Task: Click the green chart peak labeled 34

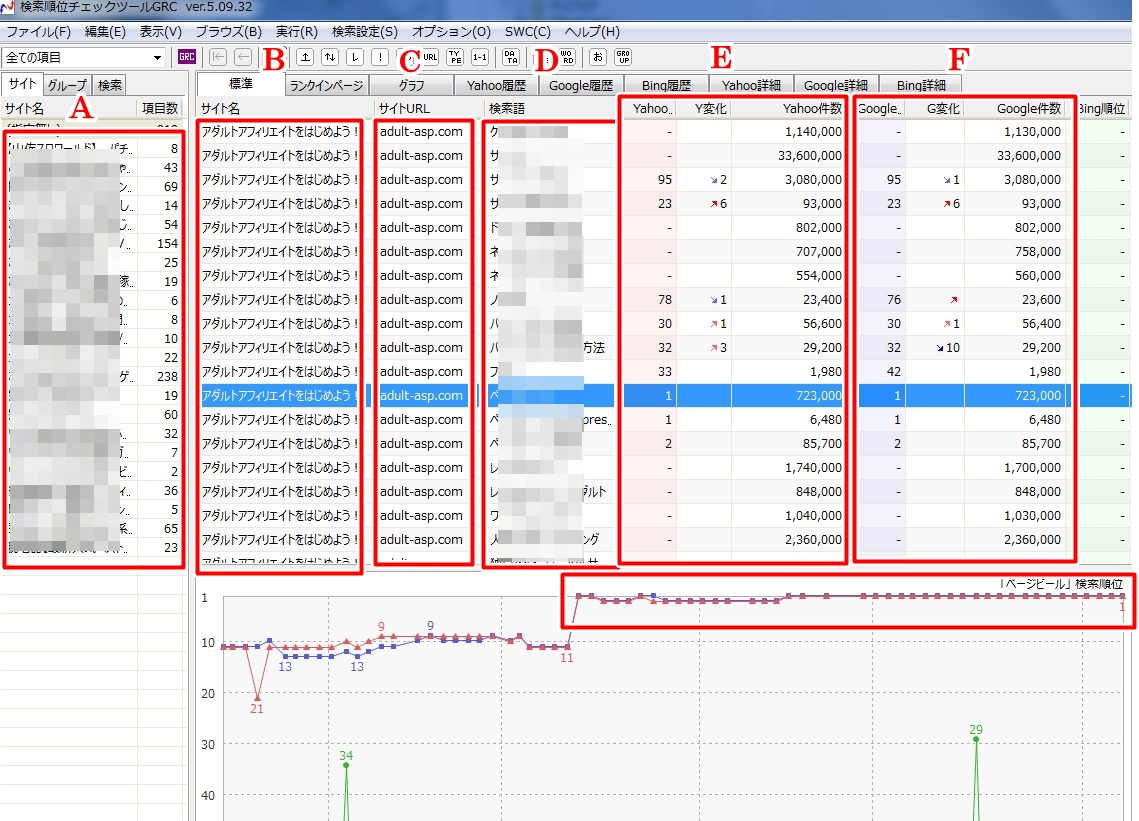Action: point(346,764)
